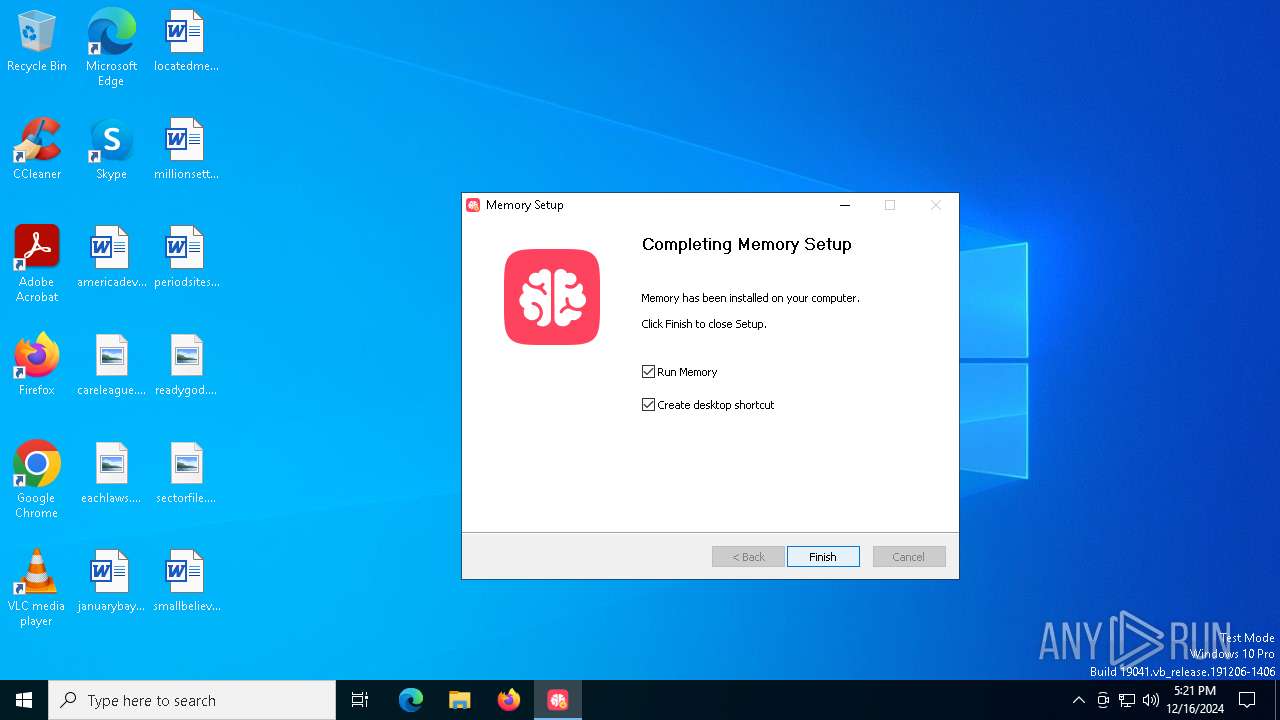This screenshot has width=1280, height=720.
Task: Select the eachlaws image file icon
Action: pyautogui.click(x=111, y=473)
